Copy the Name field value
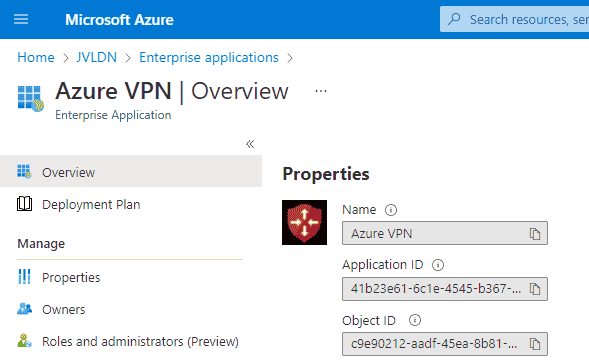This screenshot has width=589, height=361. (535, 234)
